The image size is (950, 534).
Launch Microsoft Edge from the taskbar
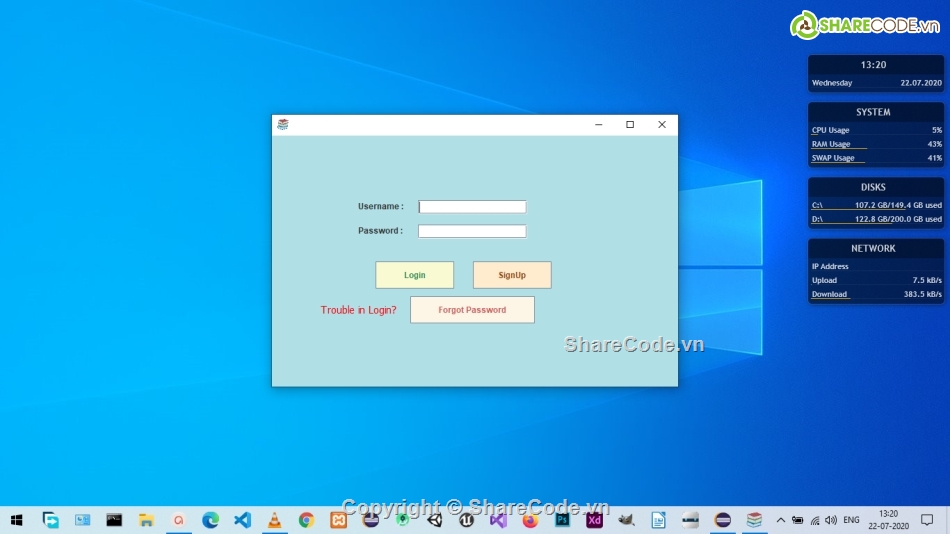[210, 520]
